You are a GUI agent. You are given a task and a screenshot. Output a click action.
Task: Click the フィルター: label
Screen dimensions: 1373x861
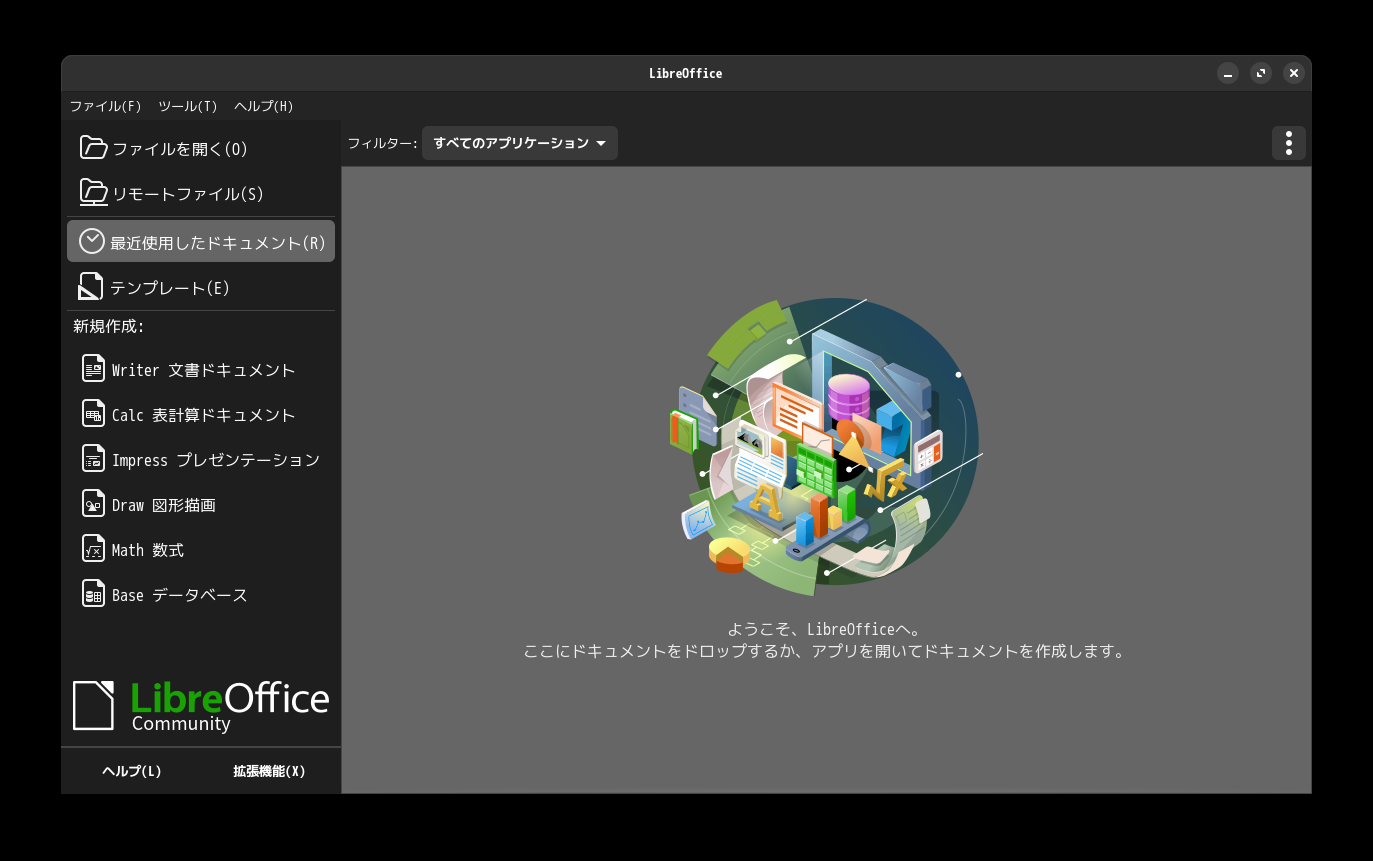tap(382, 143)
